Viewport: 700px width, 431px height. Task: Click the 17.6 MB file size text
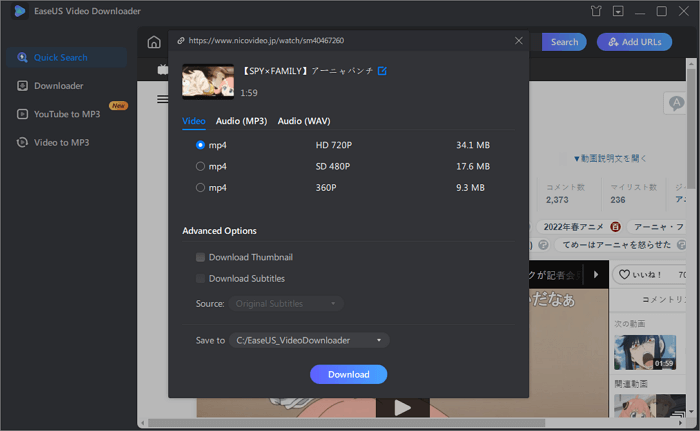click(x=473, y=167)
